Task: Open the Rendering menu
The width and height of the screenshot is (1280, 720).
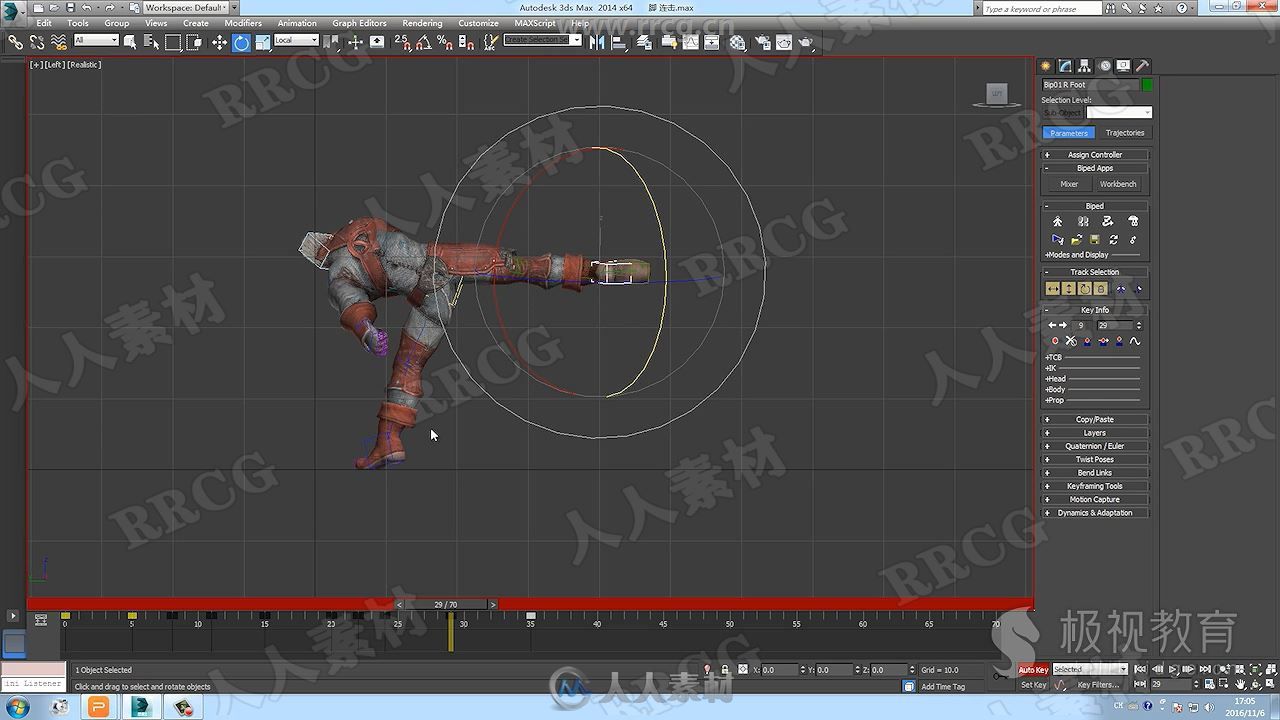Action: (x=422, y=23)
